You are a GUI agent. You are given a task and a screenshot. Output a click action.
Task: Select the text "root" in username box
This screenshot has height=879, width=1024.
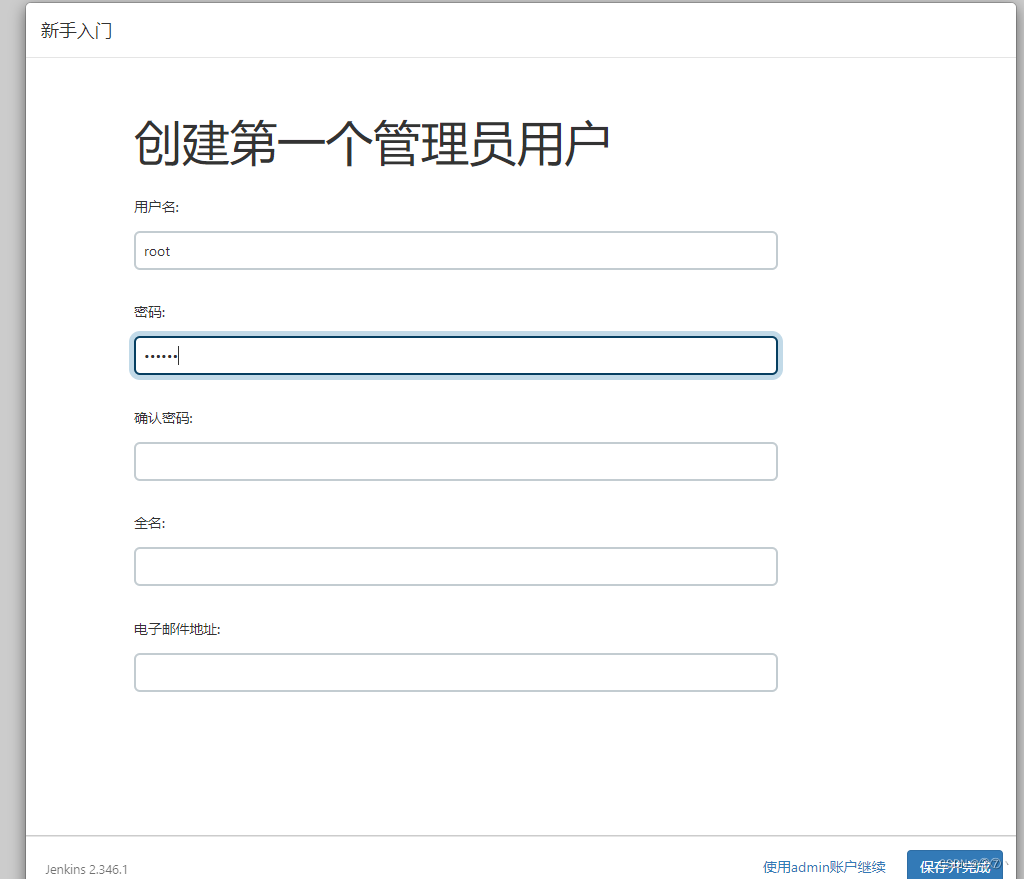pos(157,251)
